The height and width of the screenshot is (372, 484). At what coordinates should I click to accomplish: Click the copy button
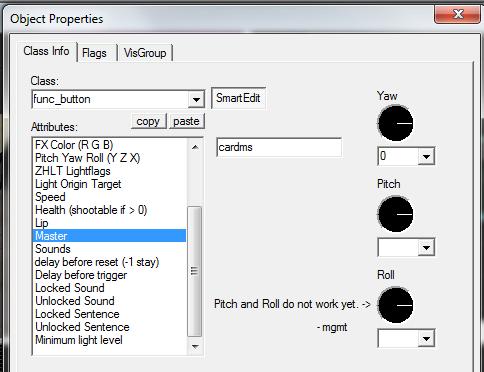148,121
